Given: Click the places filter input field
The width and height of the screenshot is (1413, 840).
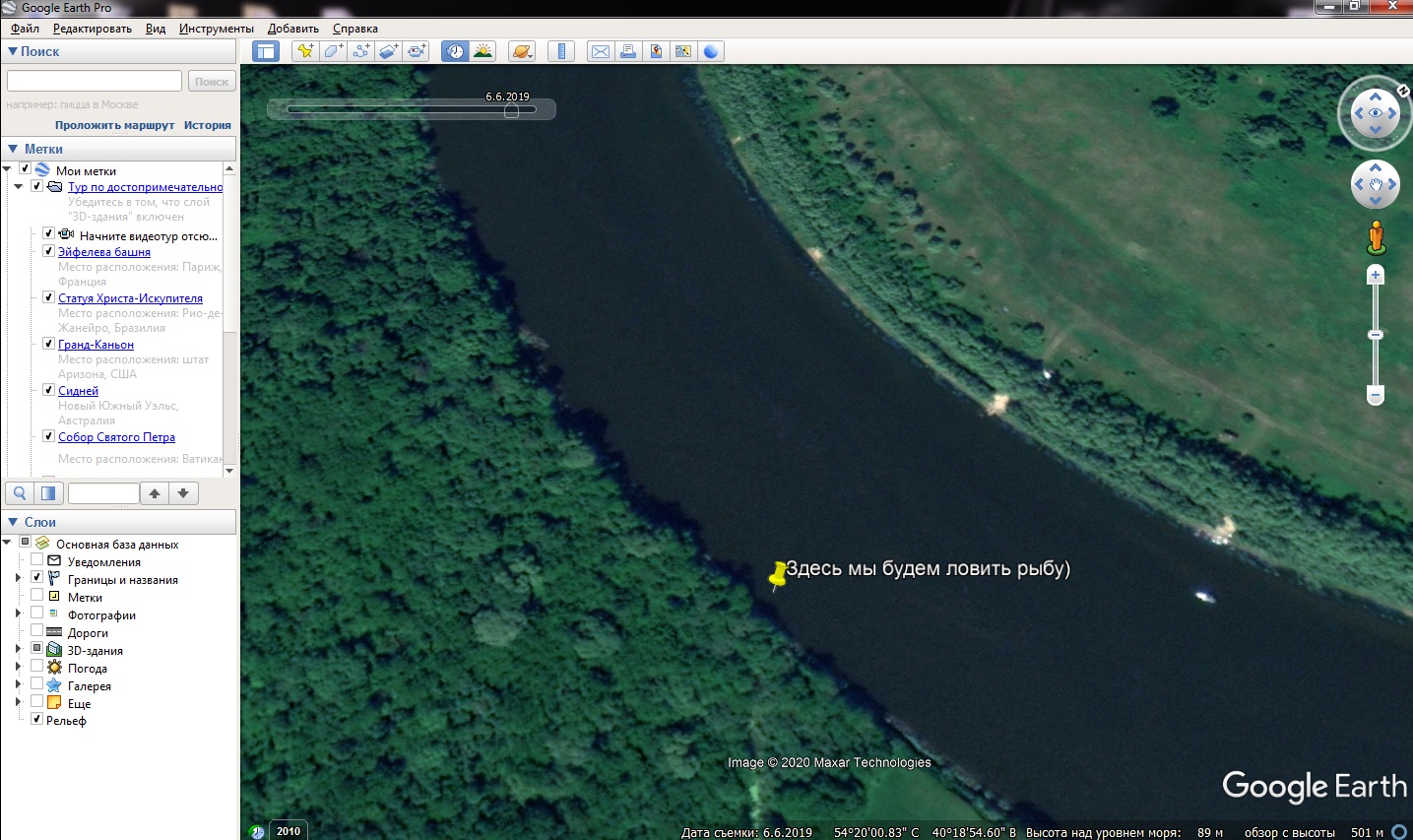Looking at the screenshot, I should [103, 493].
